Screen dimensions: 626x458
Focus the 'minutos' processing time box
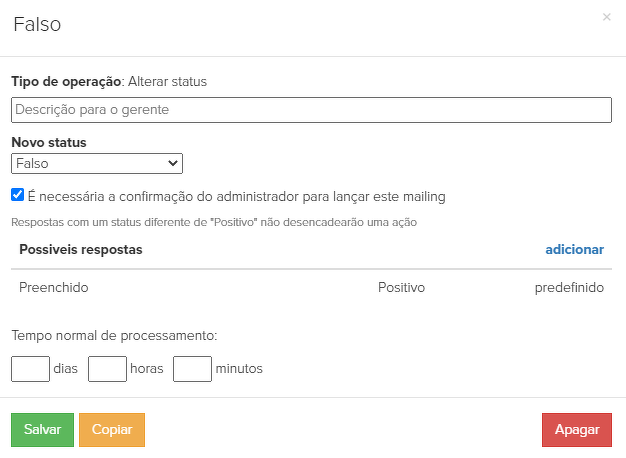click(192, 368)
